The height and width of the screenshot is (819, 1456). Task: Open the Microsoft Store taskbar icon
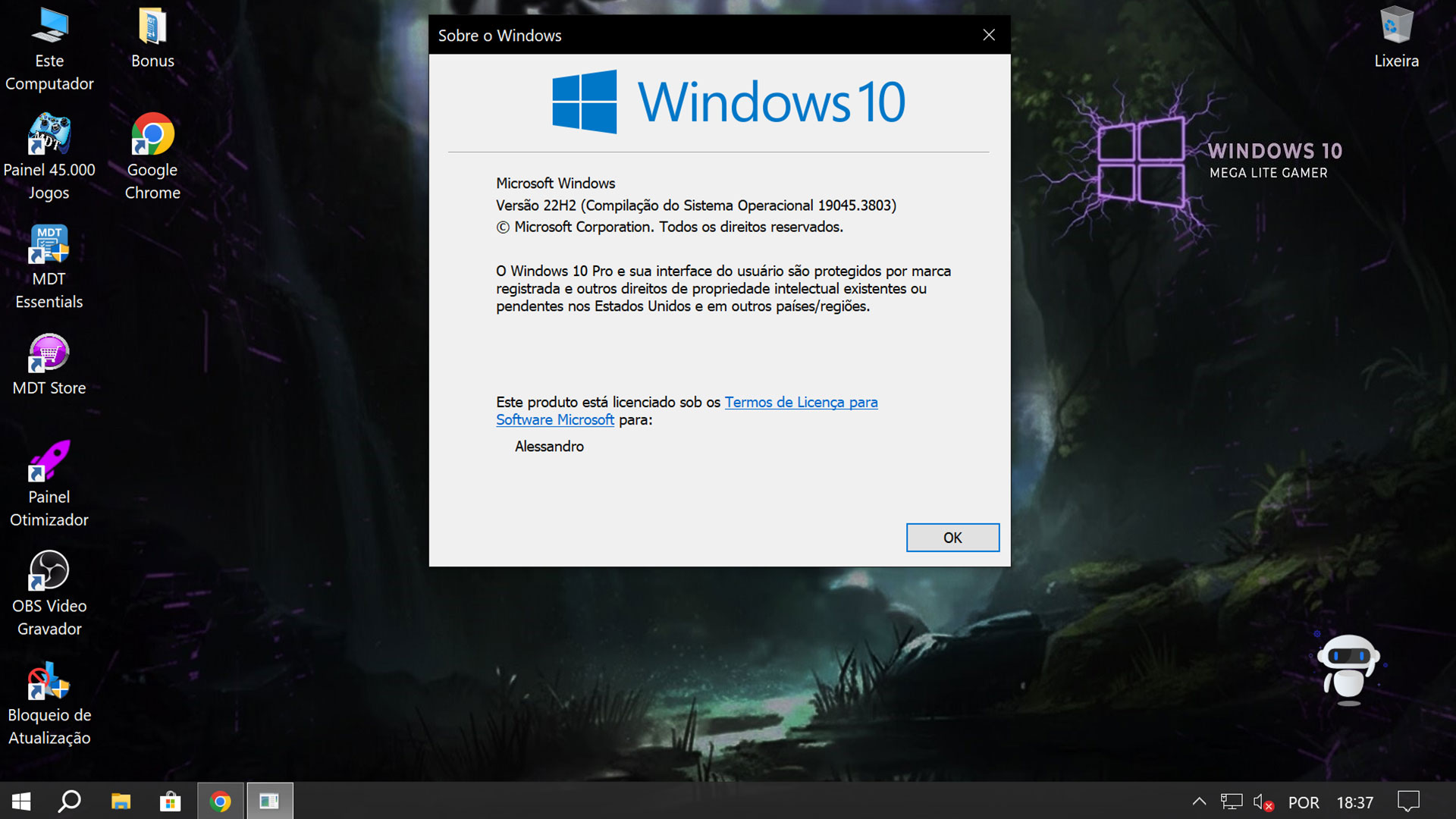[x=170, y=802]
